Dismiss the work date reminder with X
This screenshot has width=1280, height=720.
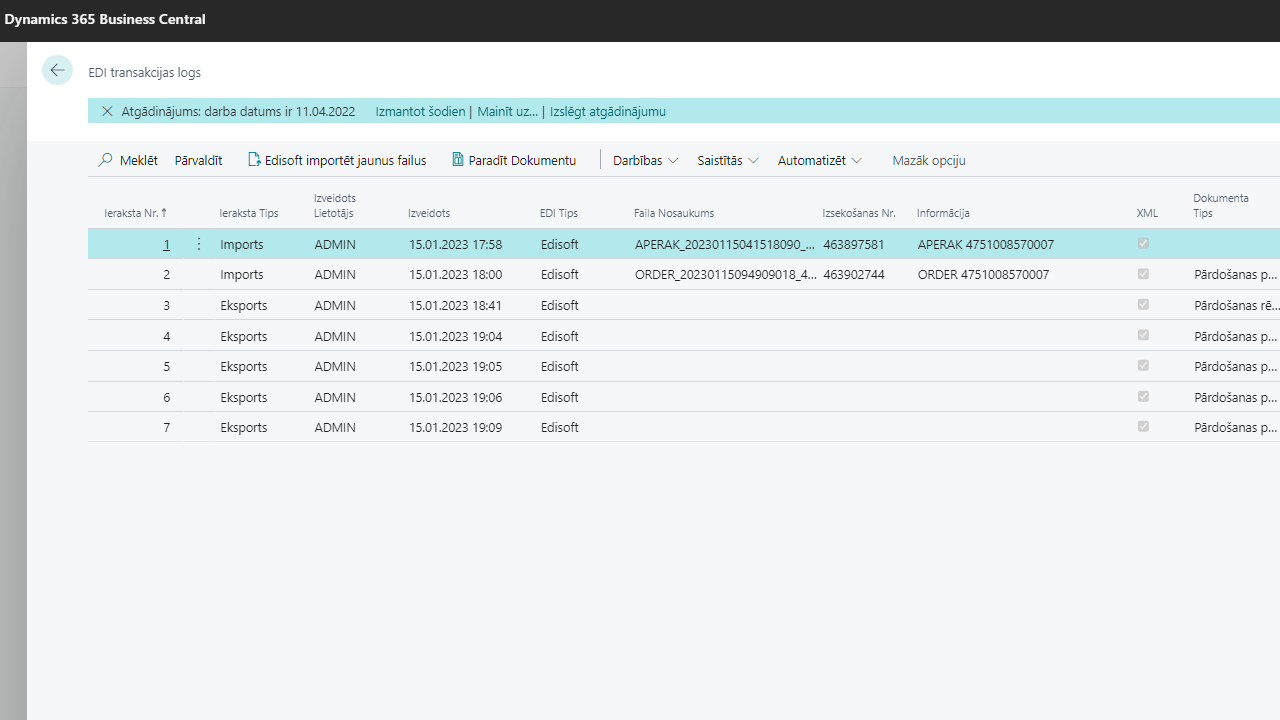tap(107, 111)
